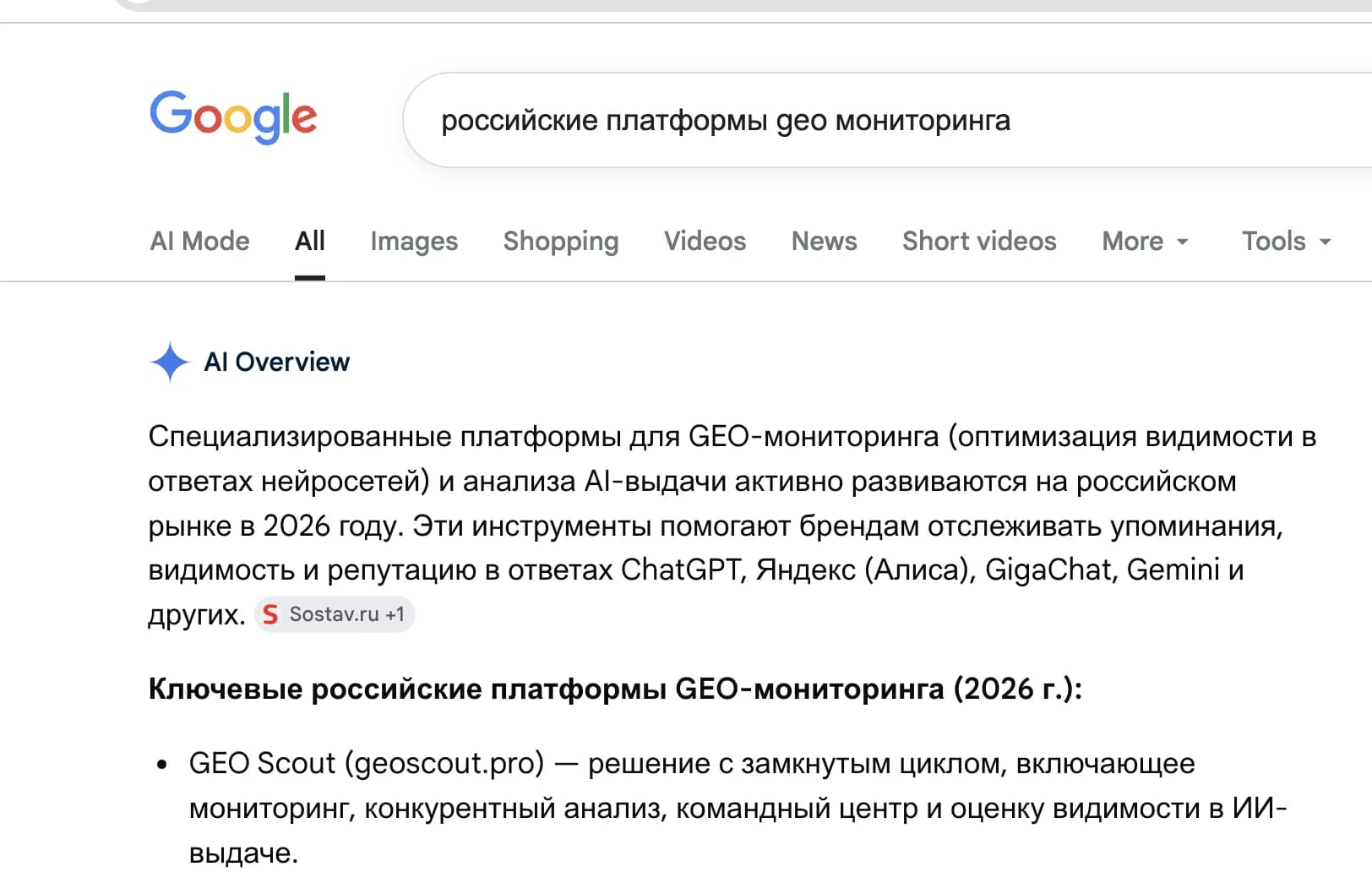Switch to the Videos tab
Viewport: 1372px width, 894px height.
pyautogui.click(x=705, y=242)
